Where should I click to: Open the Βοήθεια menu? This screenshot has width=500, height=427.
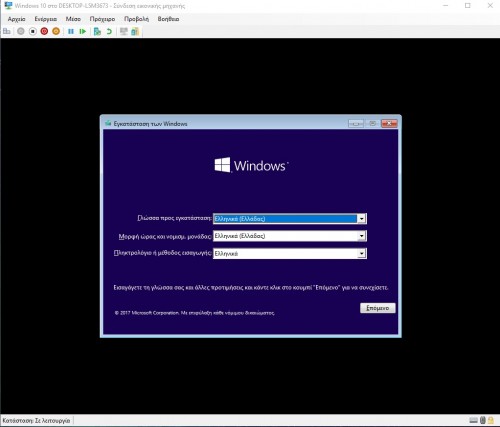click(x=168, y=19)
